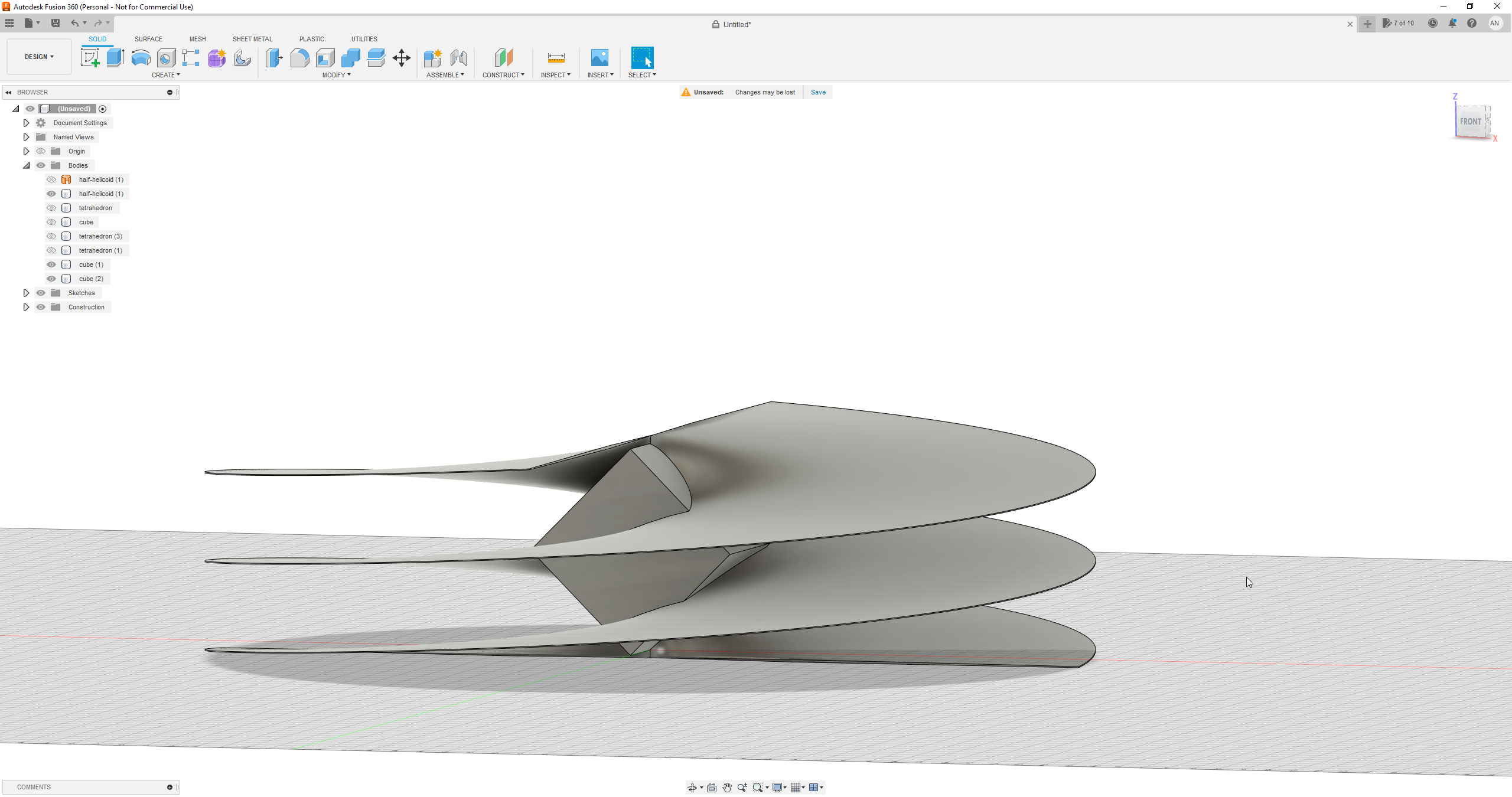Hide the cube (1) body
This screenshot has width=1512, height=797.
click(x=51, y=264)
